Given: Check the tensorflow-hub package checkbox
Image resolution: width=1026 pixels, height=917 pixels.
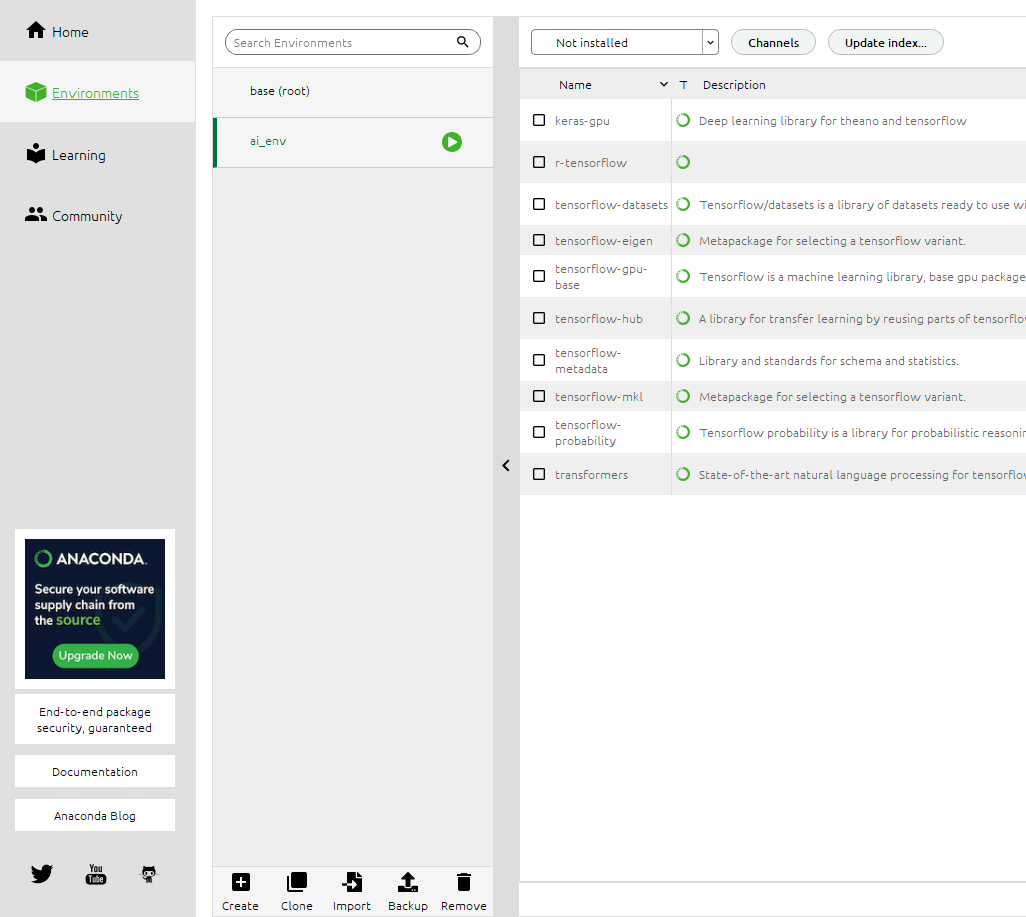Looking at the screenshot, I should [539, 318].
